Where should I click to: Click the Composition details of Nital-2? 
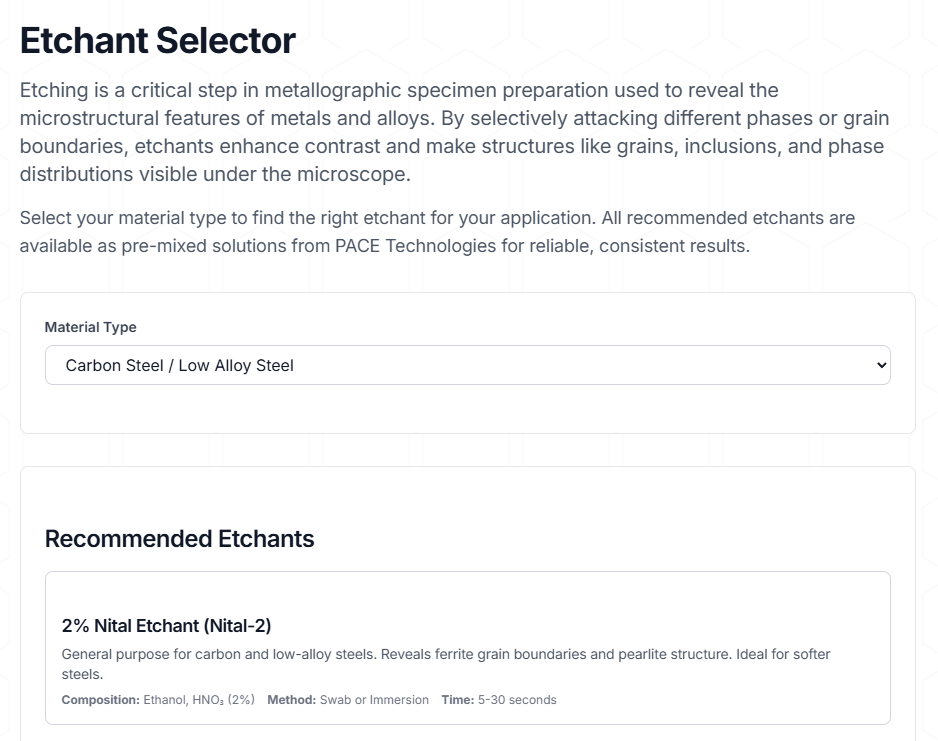pyautogui.click(x=101, y=699)
